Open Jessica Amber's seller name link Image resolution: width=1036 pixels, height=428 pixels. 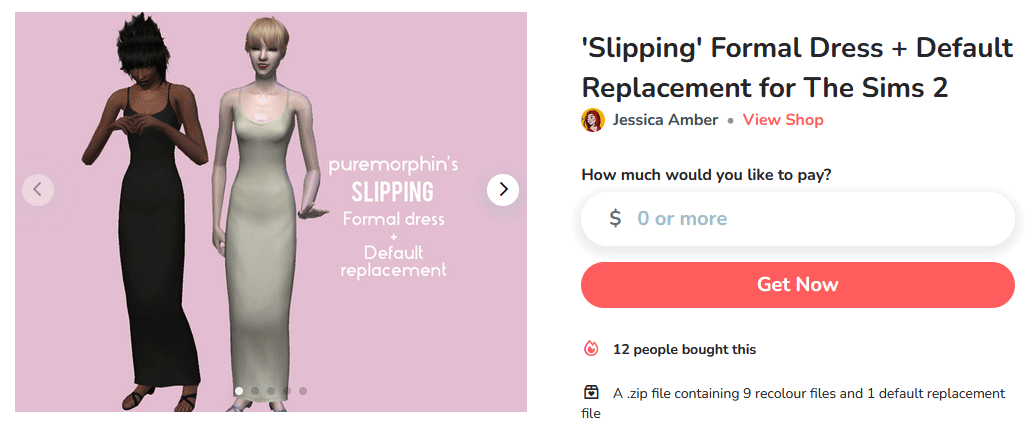(665, 120)
